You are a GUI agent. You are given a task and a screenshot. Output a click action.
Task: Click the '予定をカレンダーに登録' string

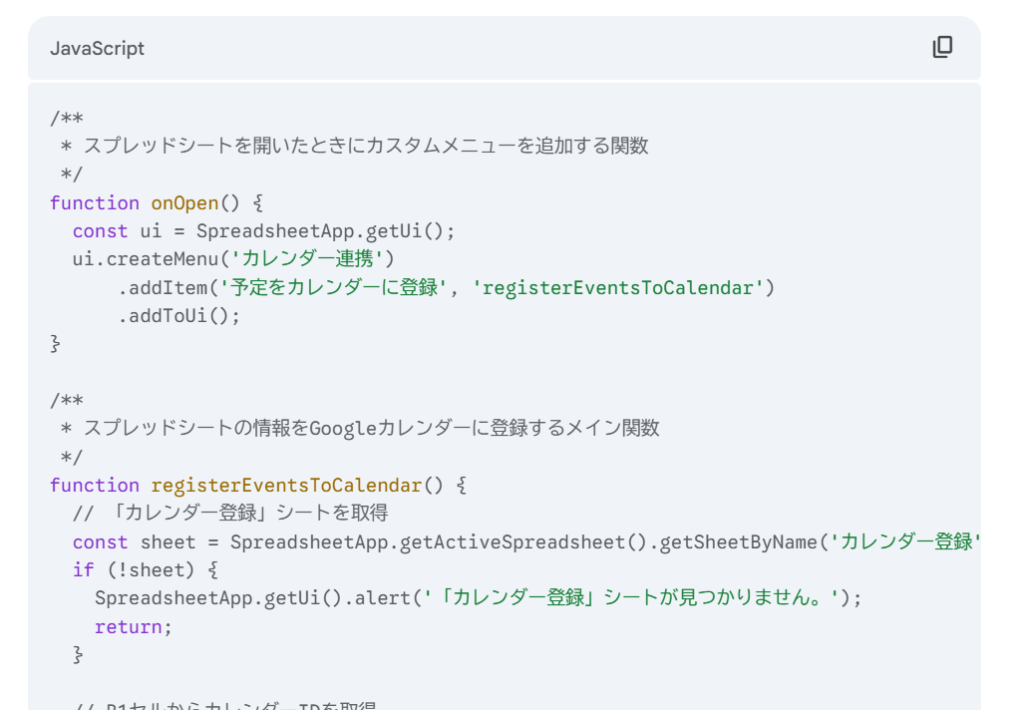(x=336, y=288)
